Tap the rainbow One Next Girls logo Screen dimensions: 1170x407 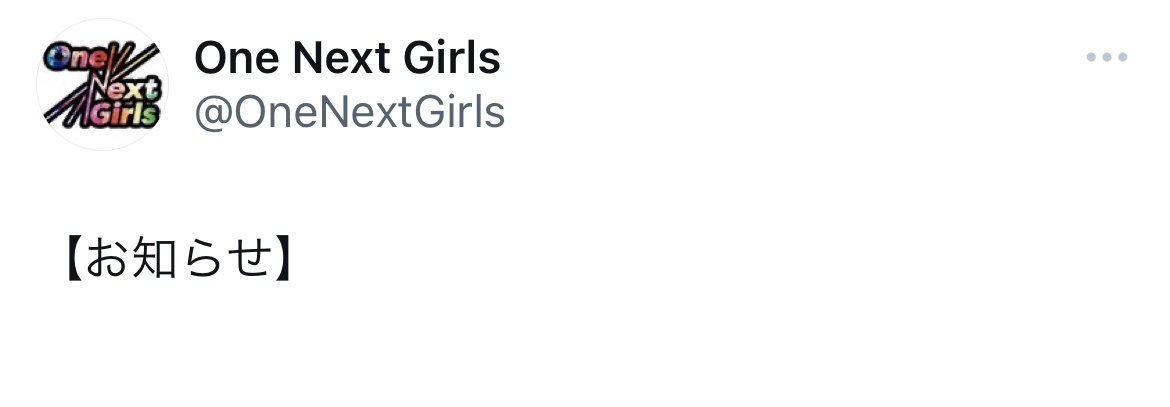[101, 85]
